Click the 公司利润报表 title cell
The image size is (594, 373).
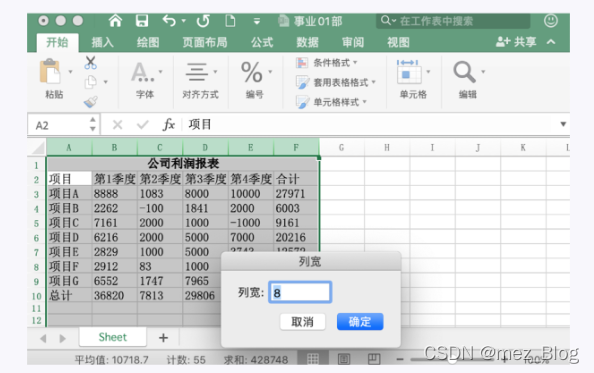(x=183, y=164)
